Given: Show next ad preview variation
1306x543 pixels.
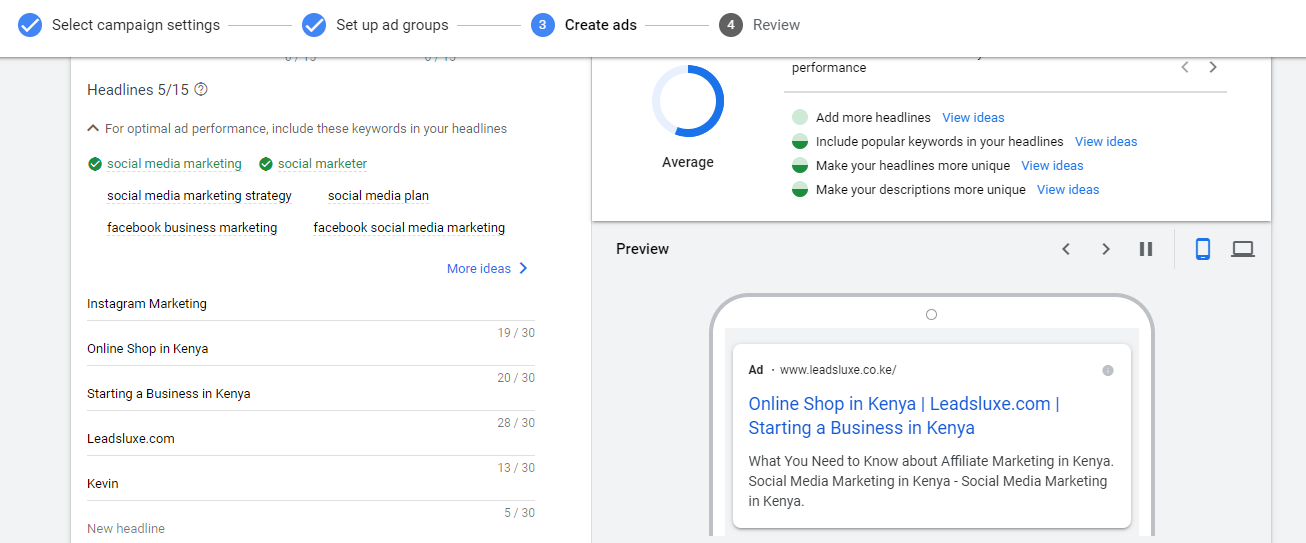Looking at the screenshot, I should tap(1106, 249).
